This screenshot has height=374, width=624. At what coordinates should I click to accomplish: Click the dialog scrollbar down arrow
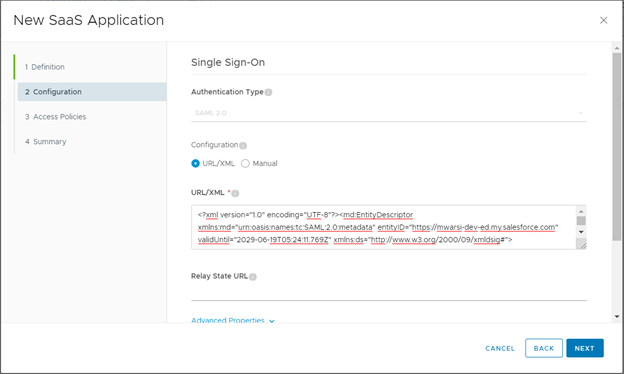coord(617,317)
